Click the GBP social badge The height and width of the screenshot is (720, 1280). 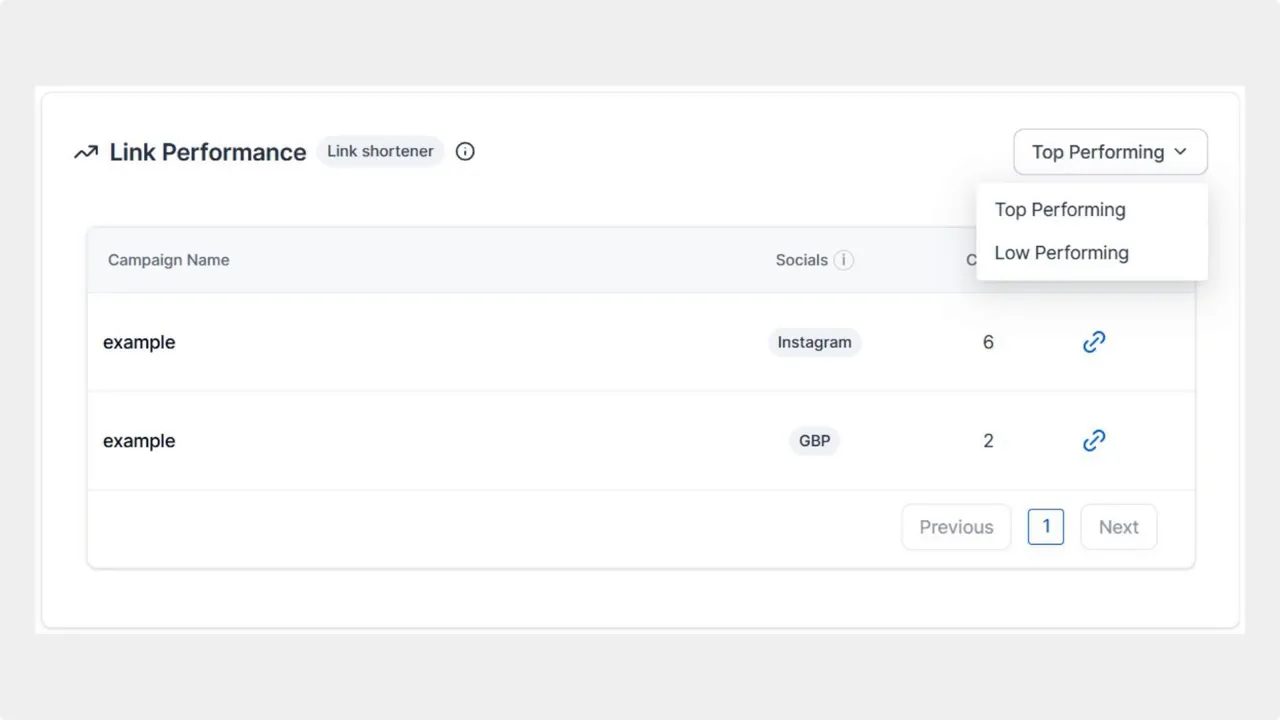pyautogui.click(x=814, y=440)
